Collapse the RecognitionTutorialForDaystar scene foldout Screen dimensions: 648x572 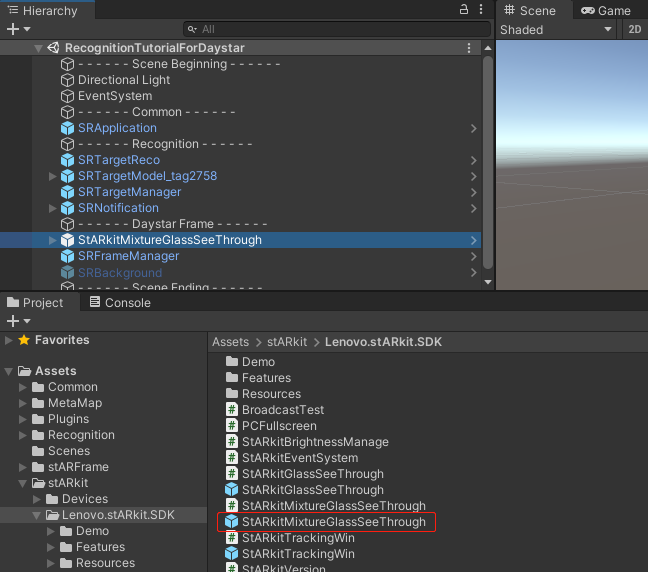pos(38,48)
